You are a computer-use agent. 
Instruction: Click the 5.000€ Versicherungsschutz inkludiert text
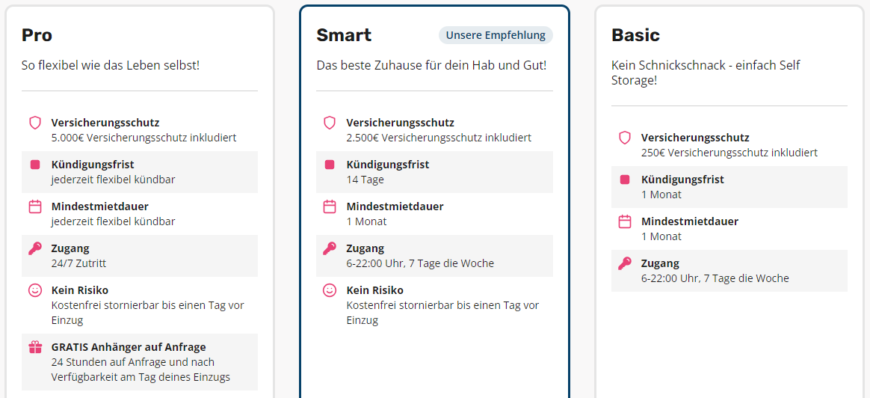tap(144, 138)
